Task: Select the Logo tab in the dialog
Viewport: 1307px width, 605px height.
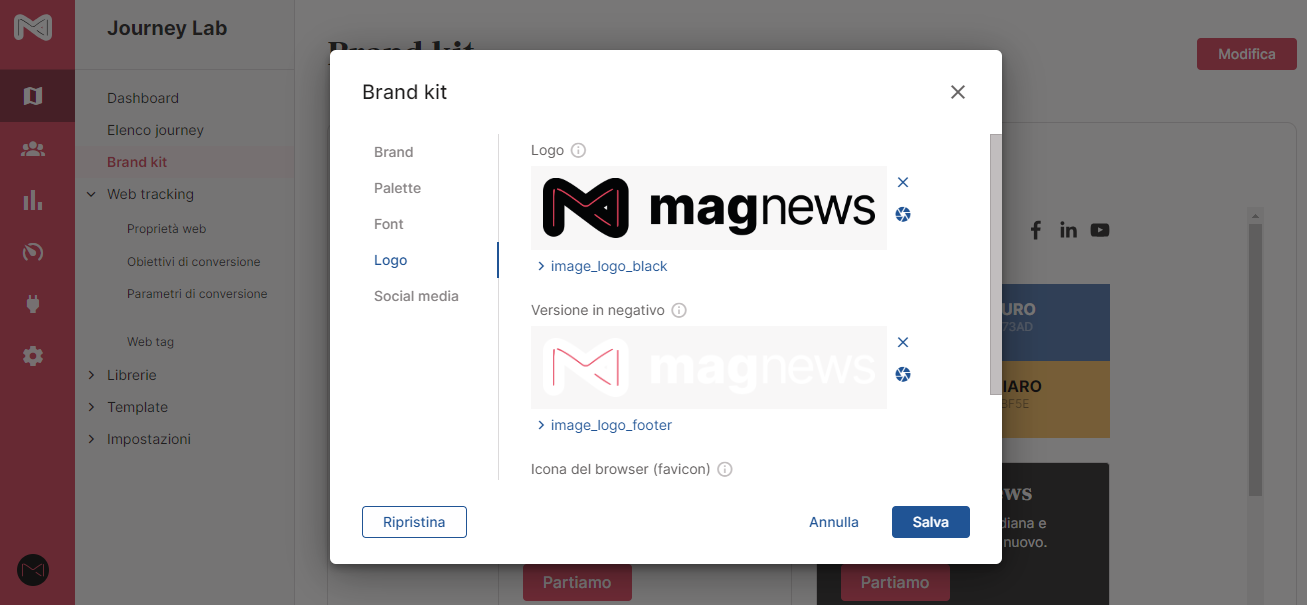Action: pyautogui.click(x=390, y=260)
